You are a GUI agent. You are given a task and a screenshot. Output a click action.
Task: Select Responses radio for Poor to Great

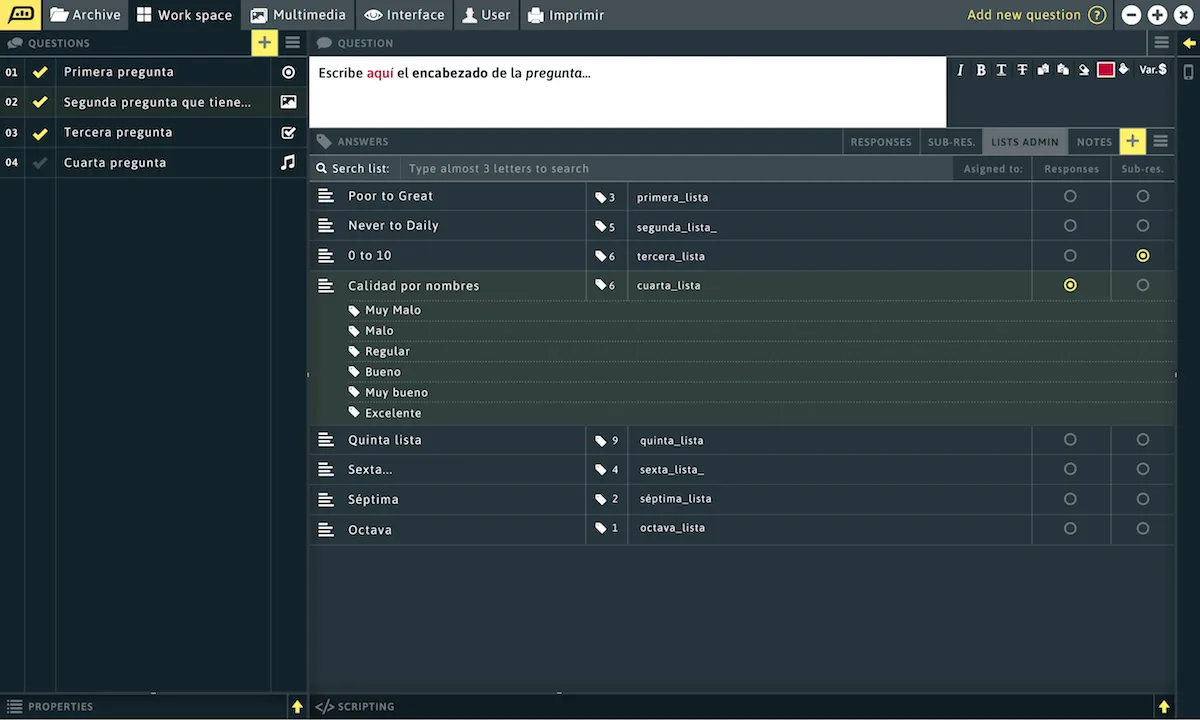tap(1070, 196)
